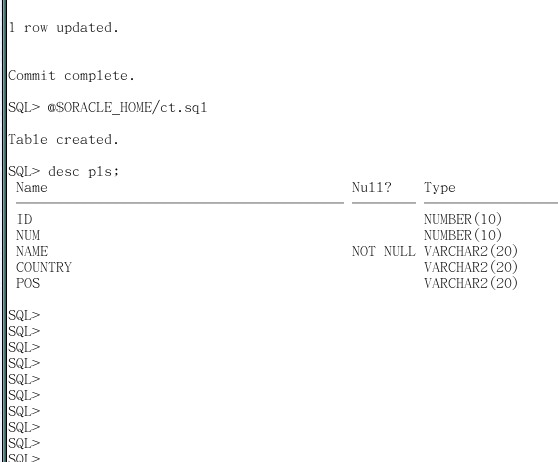Click the first empty SQL> prompt below the table

pyautogui.click(x=24, y=315)
